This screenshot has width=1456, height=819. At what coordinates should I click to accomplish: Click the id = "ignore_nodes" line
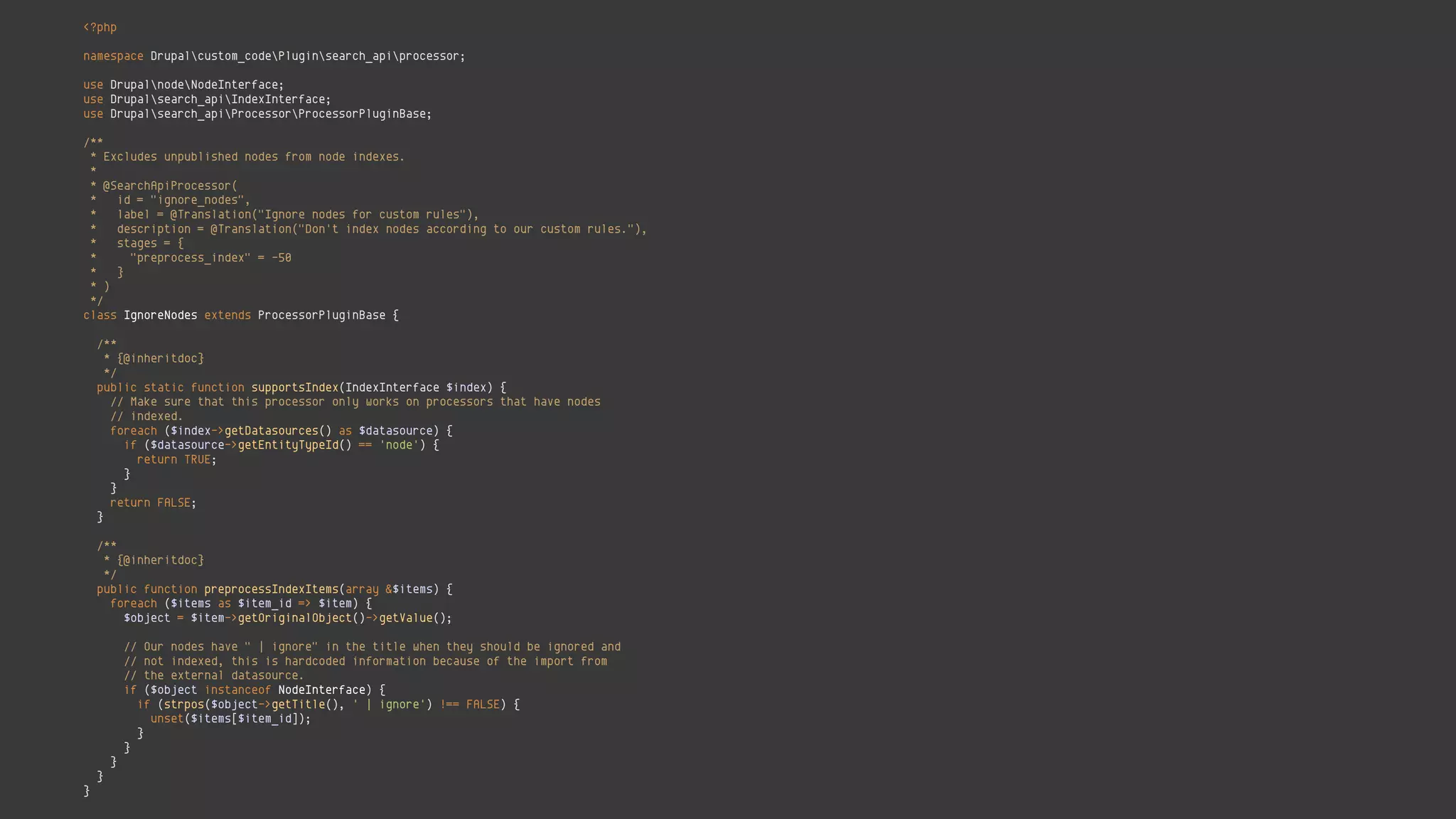pyautogui.click(x=183, y=200)
